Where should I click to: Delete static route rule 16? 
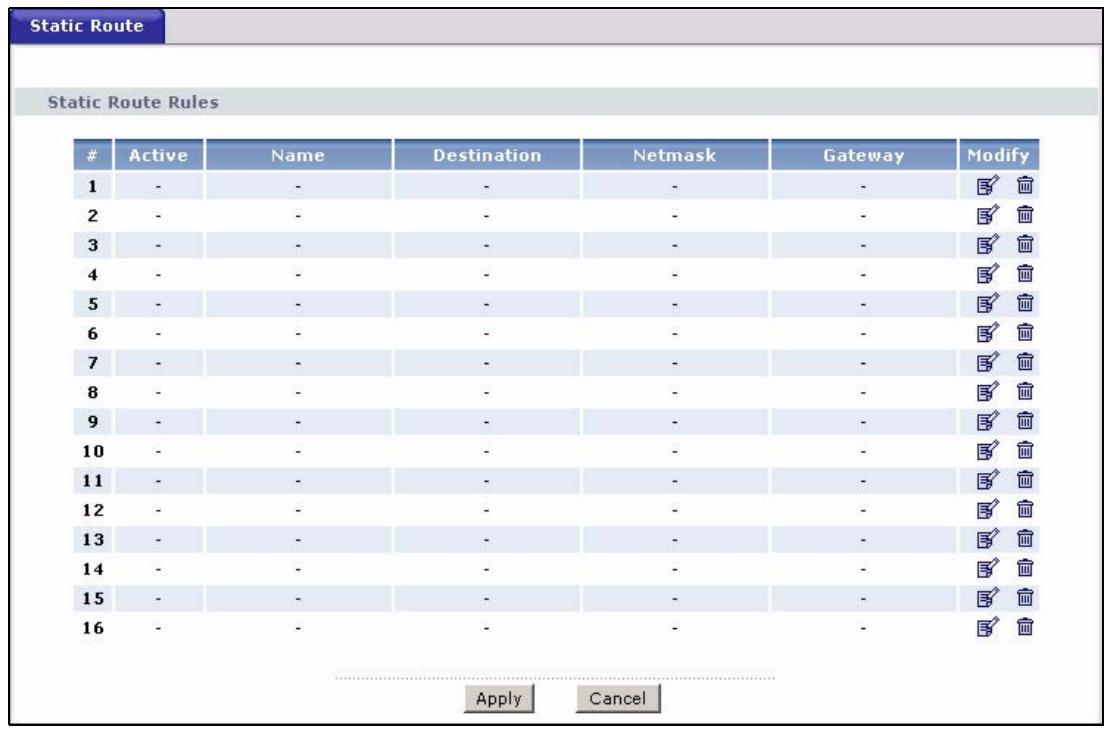click(x=1025, y=627)
